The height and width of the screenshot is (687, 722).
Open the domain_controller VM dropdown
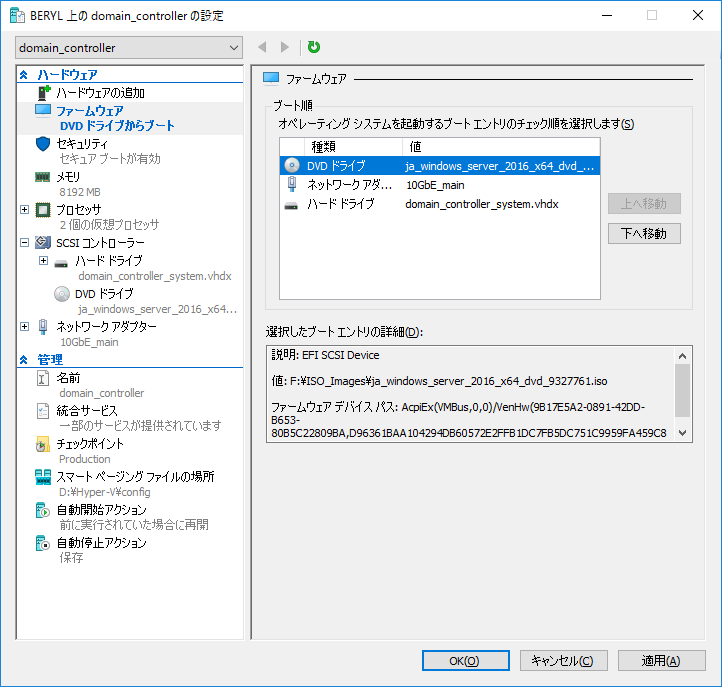click(x=129, y=48)
